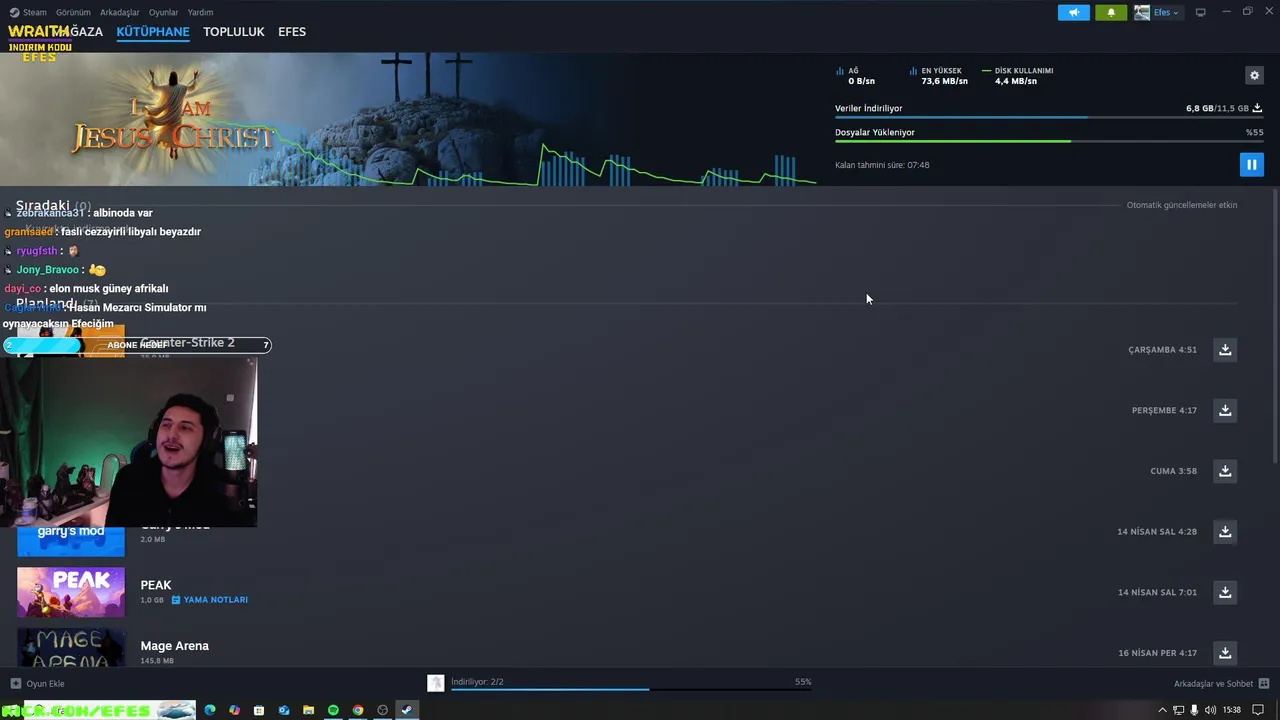Click the Mage Arena thumbnail

click(71, 648)
